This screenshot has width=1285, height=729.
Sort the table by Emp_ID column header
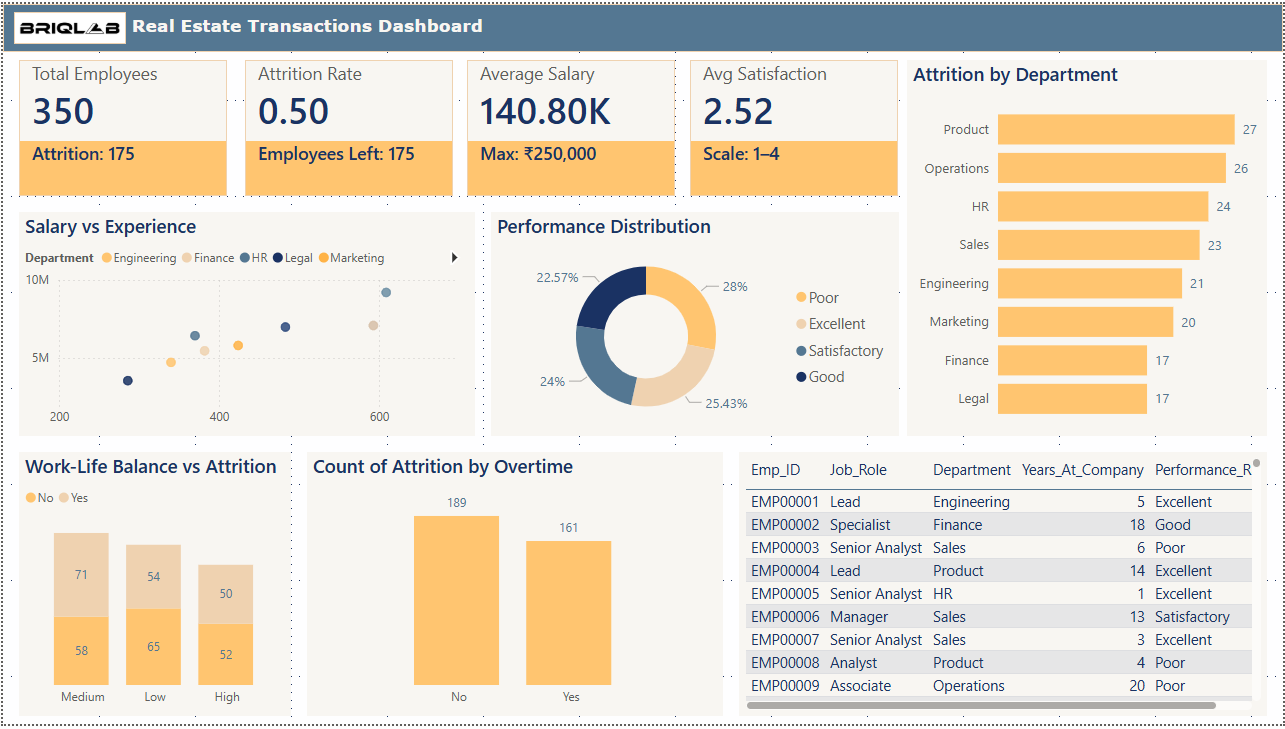click(775, 470)
